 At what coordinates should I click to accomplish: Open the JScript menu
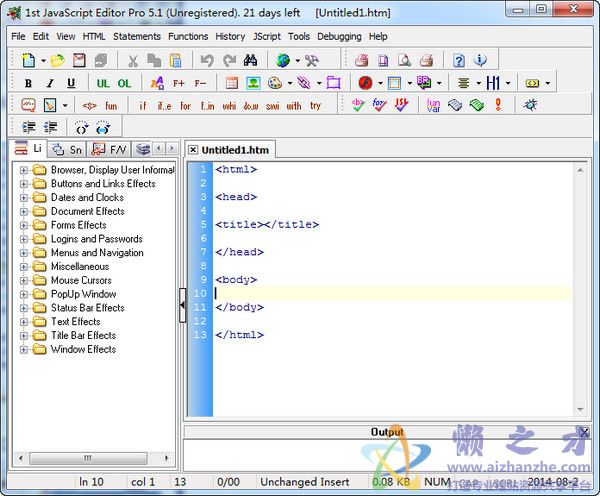click(267, 36)
